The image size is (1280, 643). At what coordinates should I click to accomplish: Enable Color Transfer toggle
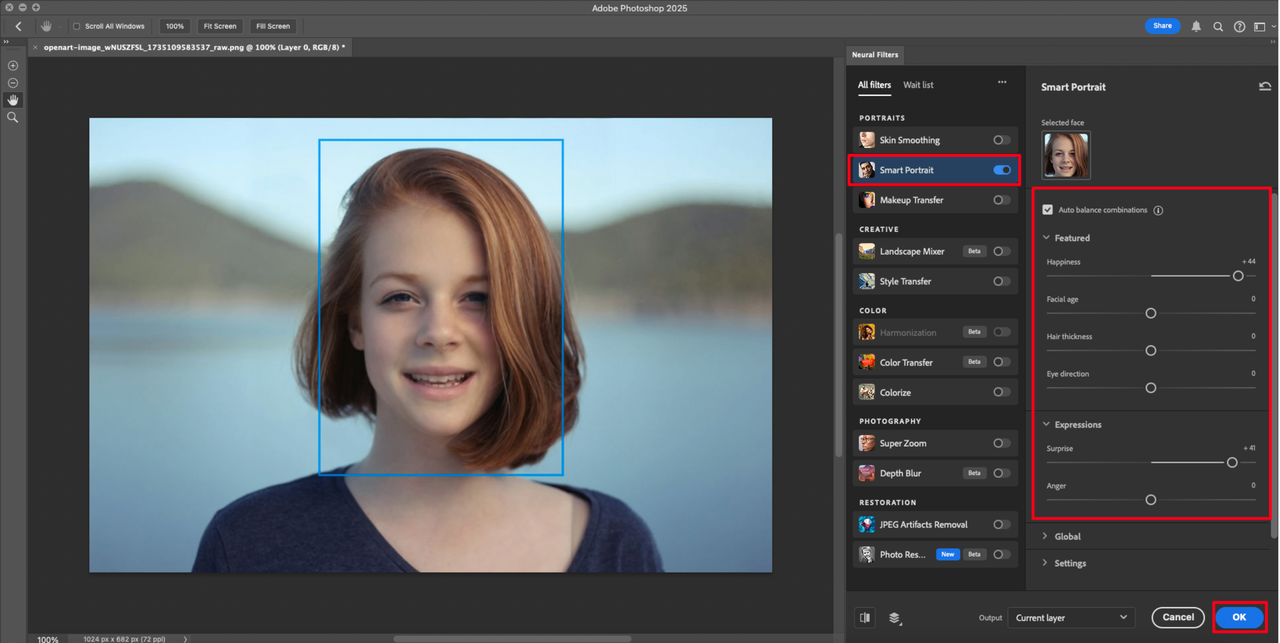coord(1002,362)
